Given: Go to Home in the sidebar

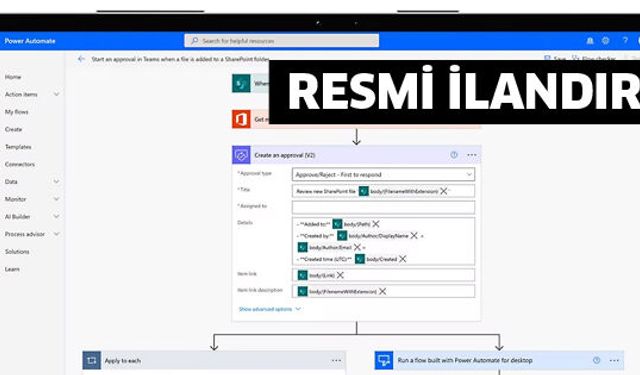Looking at the screenshot, I should pyautogui.click(x=13, y=77).
